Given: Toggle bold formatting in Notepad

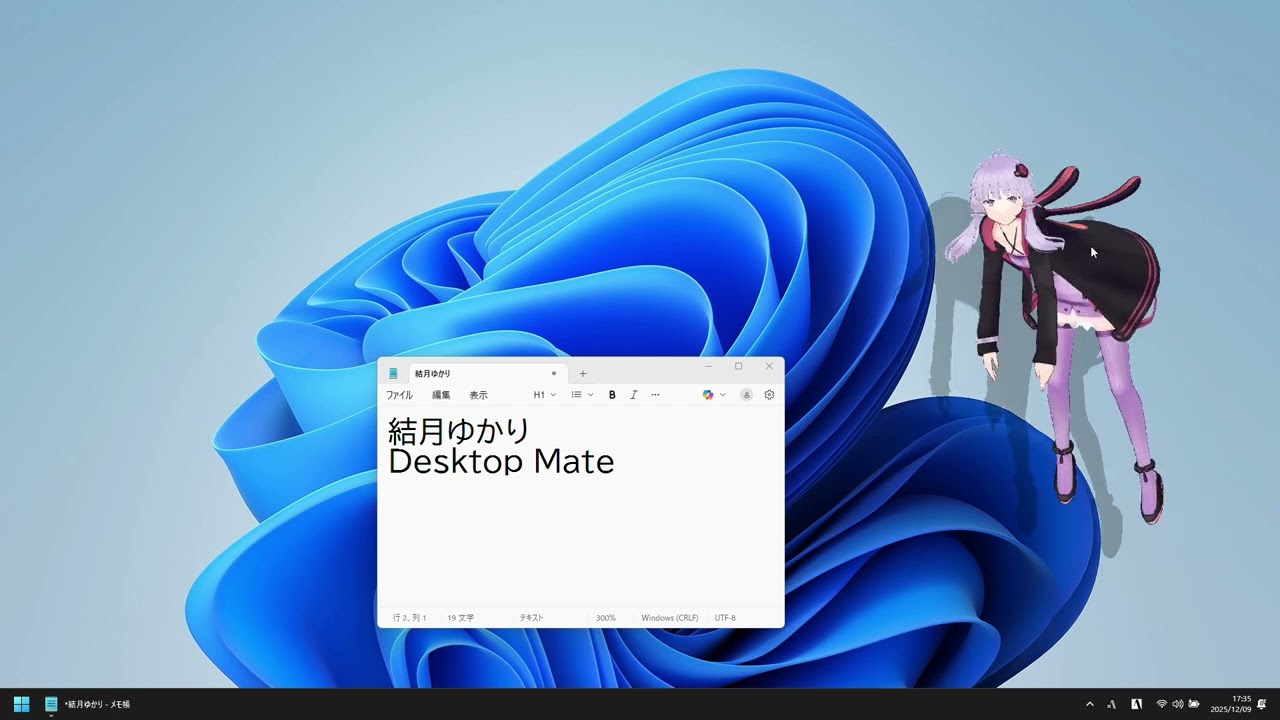Looking at the screenshot, I should 612,395.
